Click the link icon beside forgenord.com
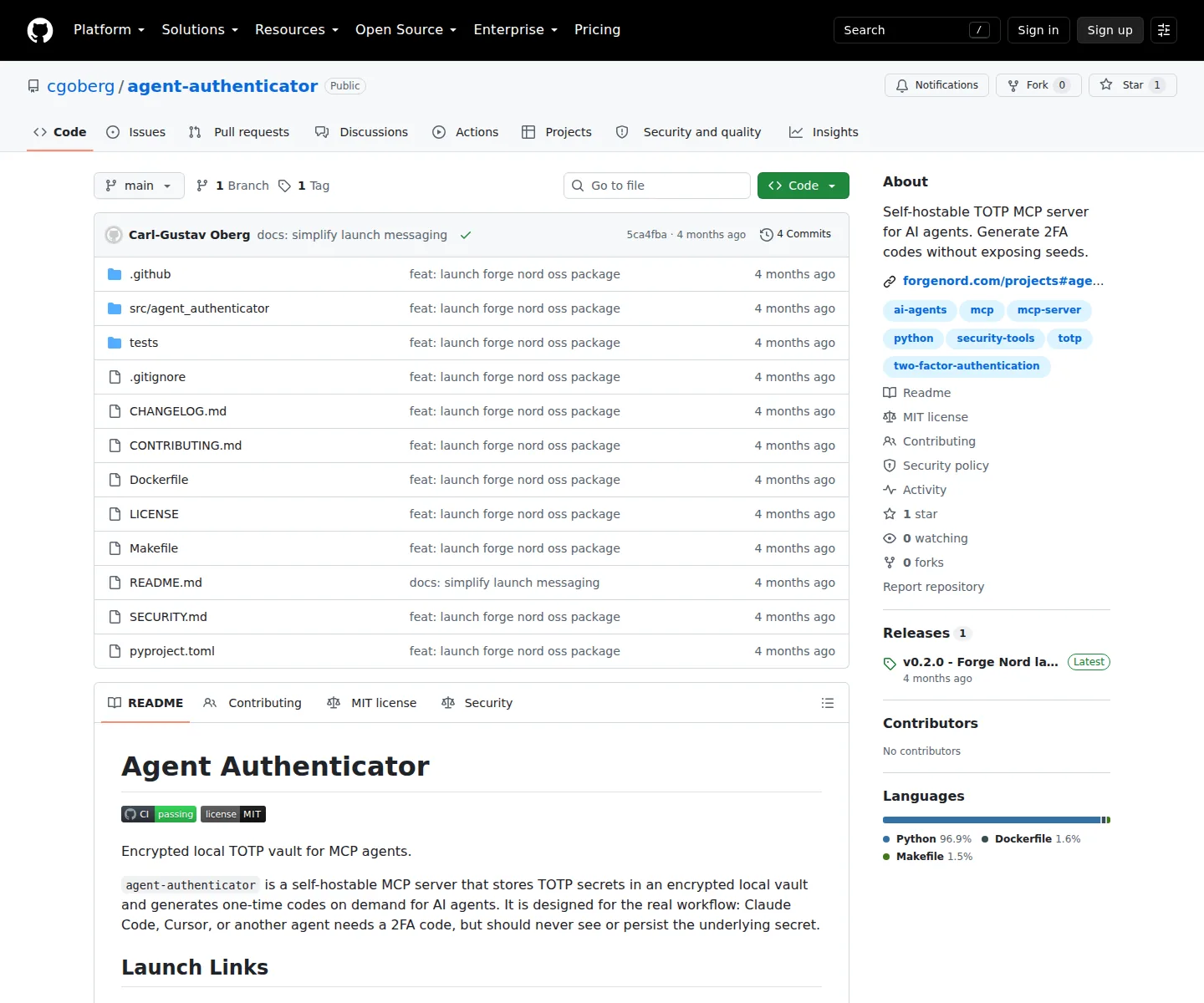Image resolution: width=1204 pixels, height=1003 pixels. click(x=890, y=282)
